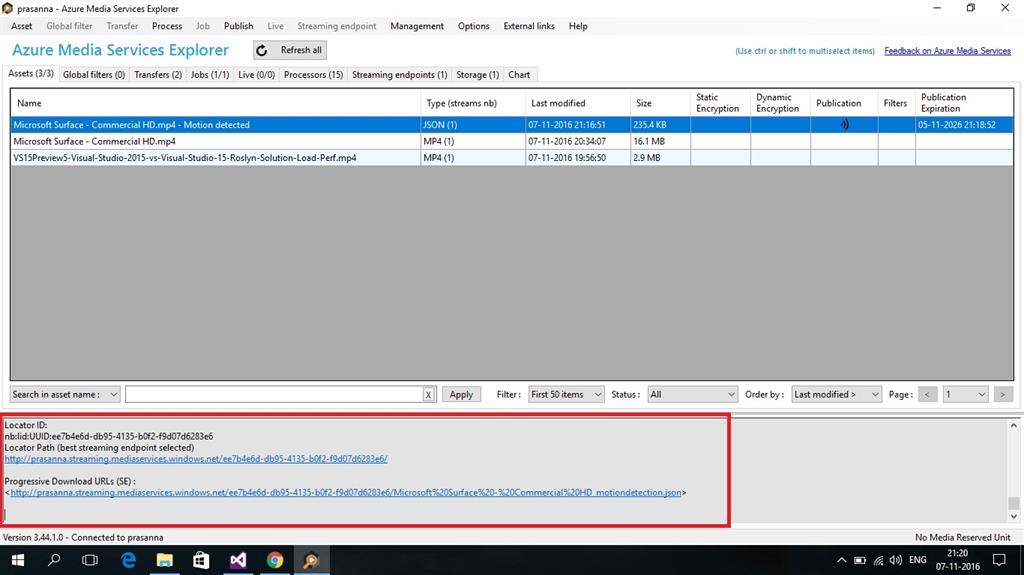Open File Explorer from taskbar
Image resolution: width=1024 pixels, height=575 pixels.
165,560
